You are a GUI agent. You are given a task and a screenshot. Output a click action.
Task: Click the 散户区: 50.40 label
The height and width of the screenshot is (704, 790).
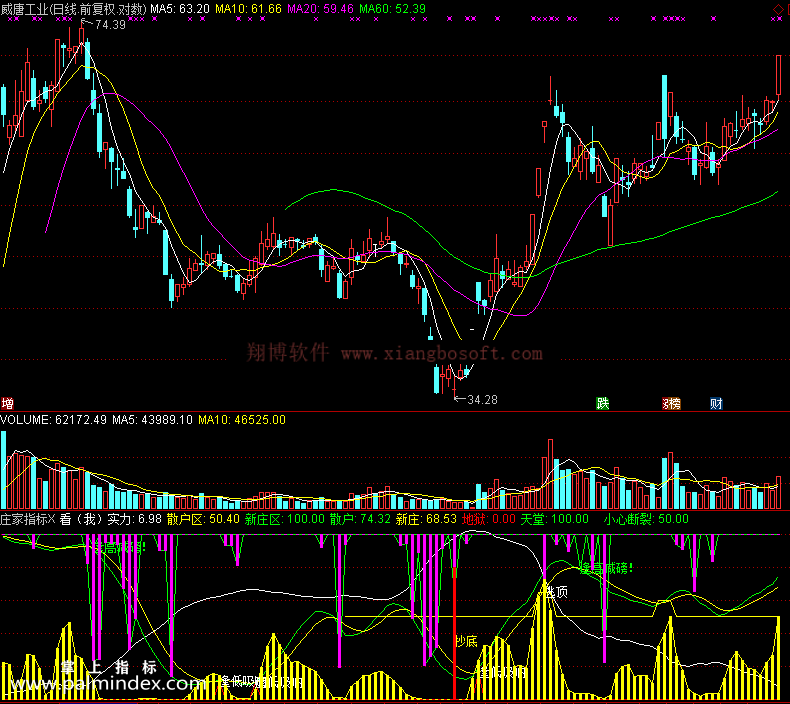pos(203,519)
